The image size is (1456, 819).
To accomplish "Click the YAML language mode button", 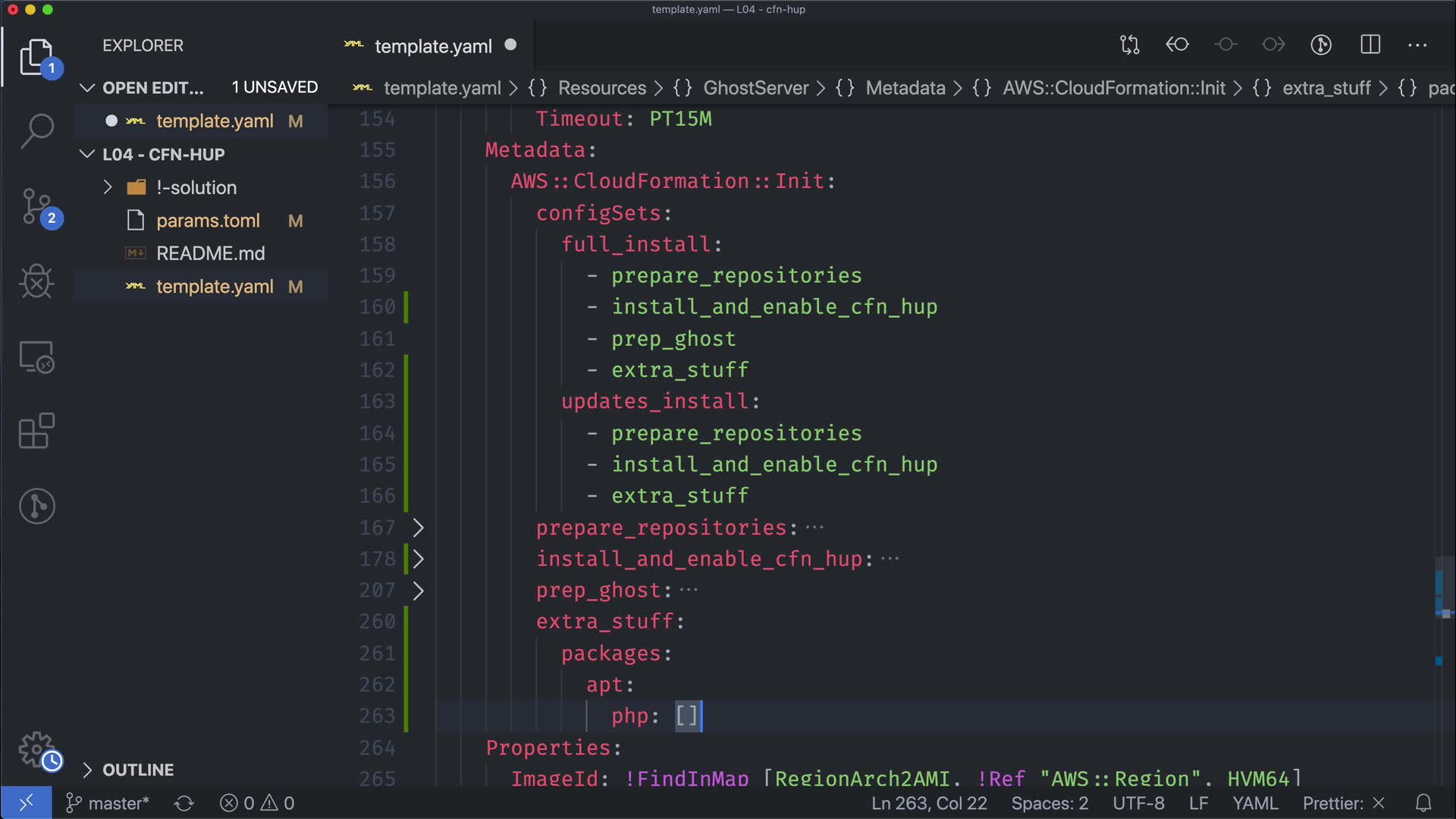I will (x=1255, y=803).
